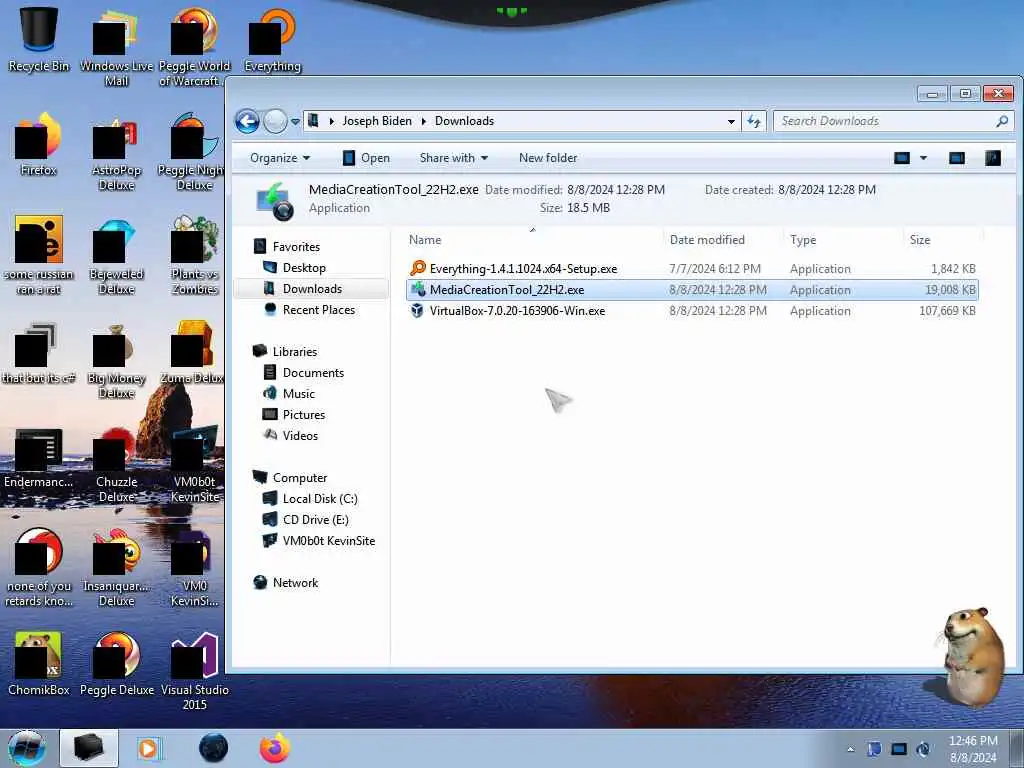Select Everything-1.4.1.1024.x64-Setup.exe file
The width and height of the screenshot is (1024, 768).
(x=692, y=269)
